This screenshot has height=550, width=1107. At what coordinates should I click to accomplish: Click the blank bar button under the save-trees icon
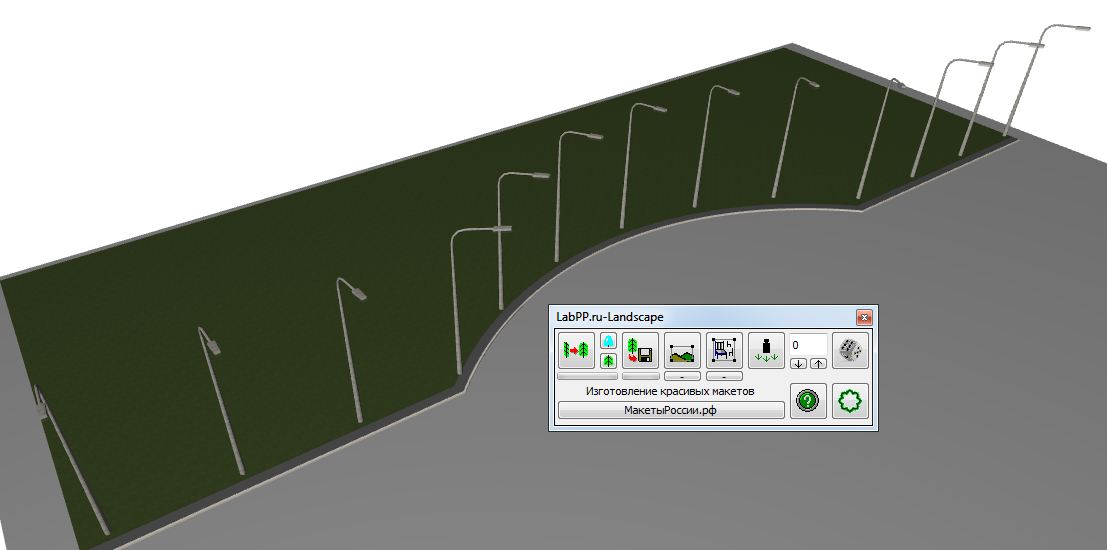640,376
